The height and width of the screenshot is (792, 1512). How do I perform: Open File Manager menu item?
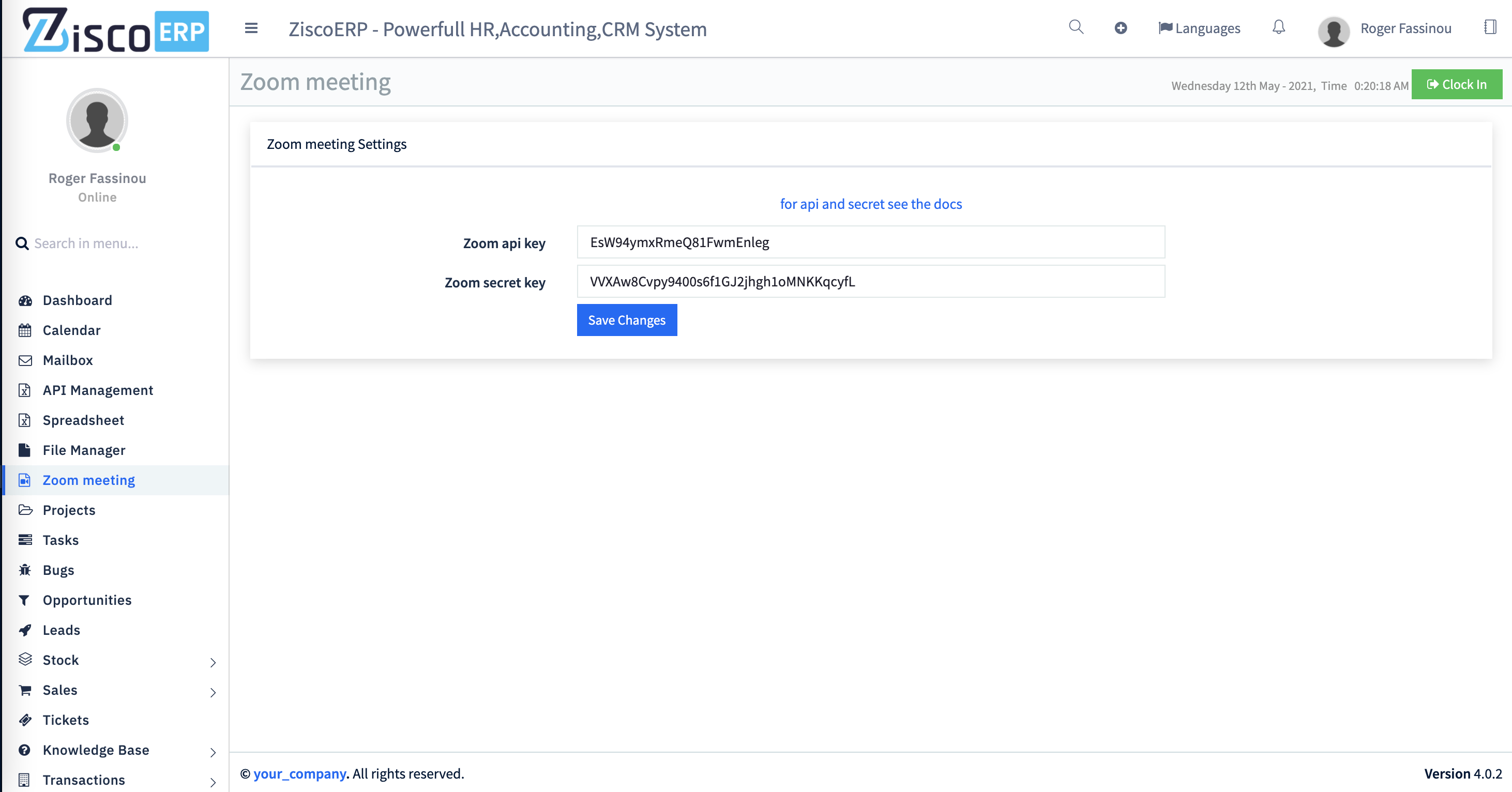[84, 450]
